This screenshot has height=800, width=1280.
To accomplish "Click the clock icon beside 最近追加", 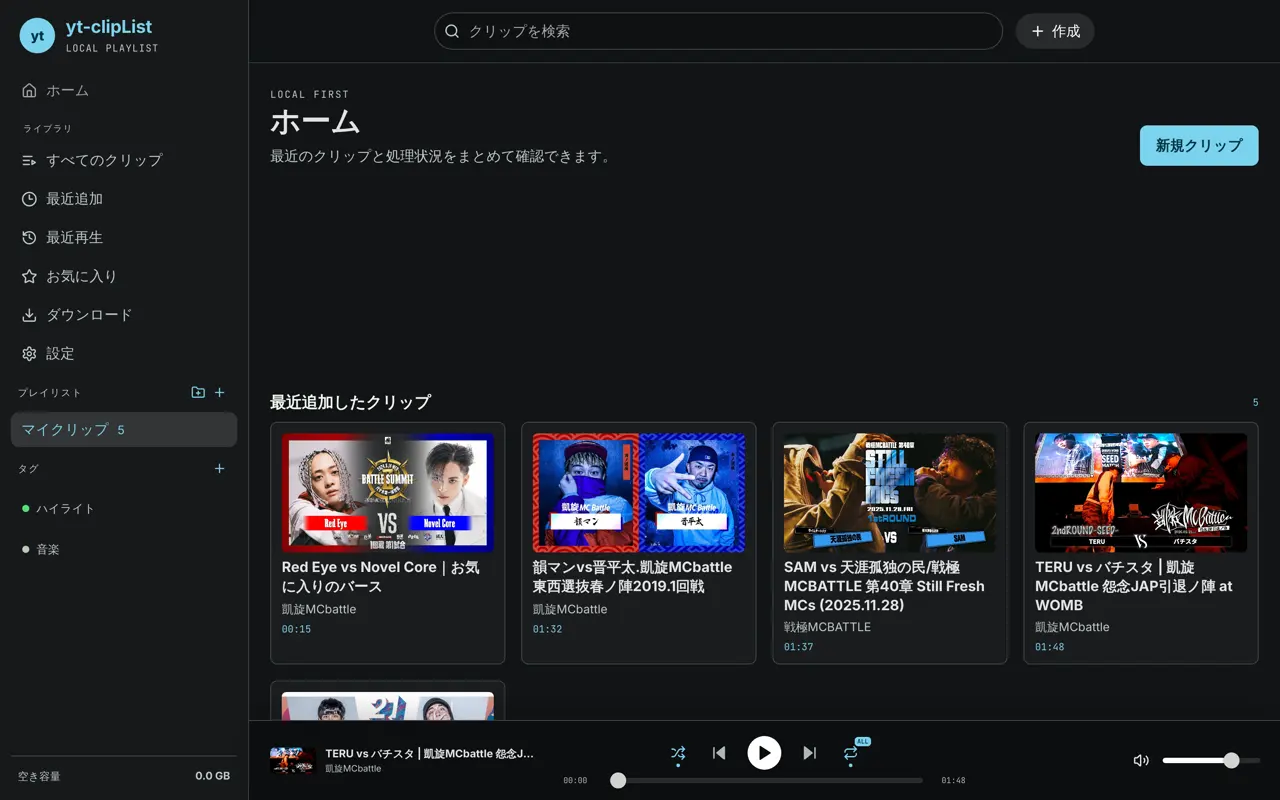I will pyautogui.click(x=29, y=199).
